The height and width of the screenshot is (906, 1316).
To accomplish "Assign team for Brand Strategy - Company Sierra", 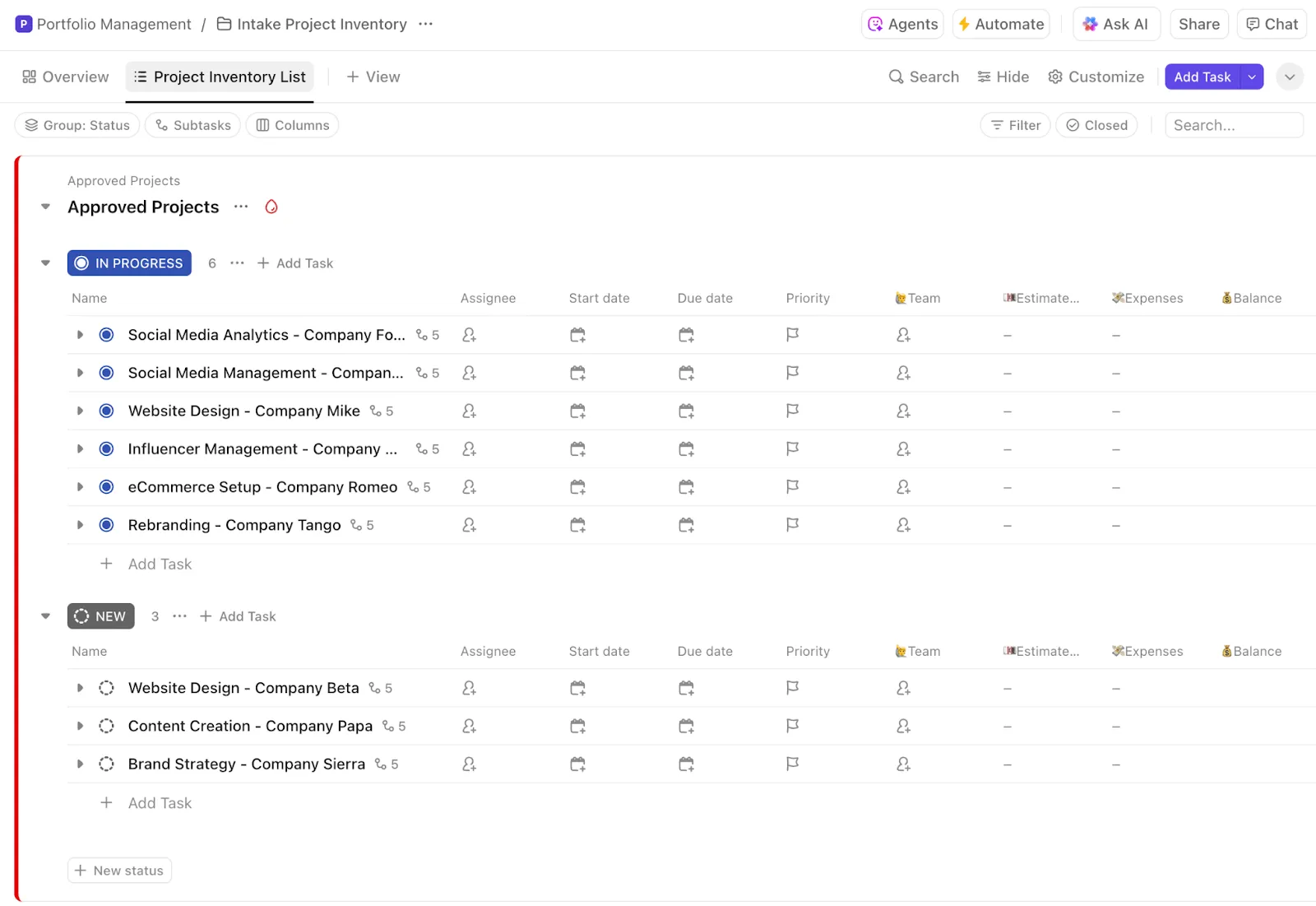I will [903, 764].
